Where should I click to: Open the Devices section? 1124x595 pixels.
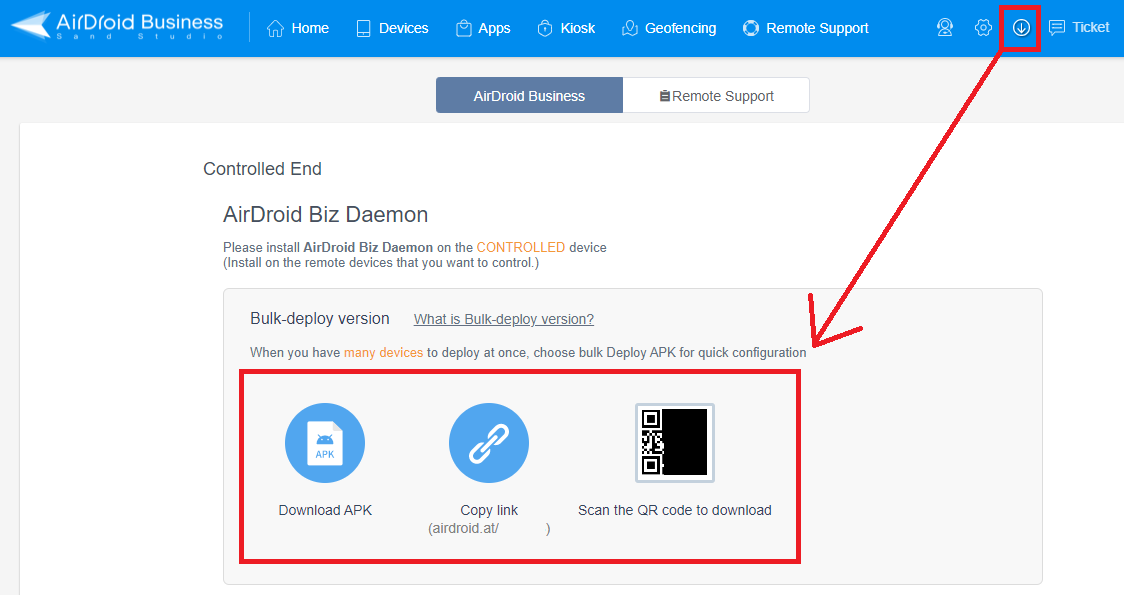pos(392,28)
